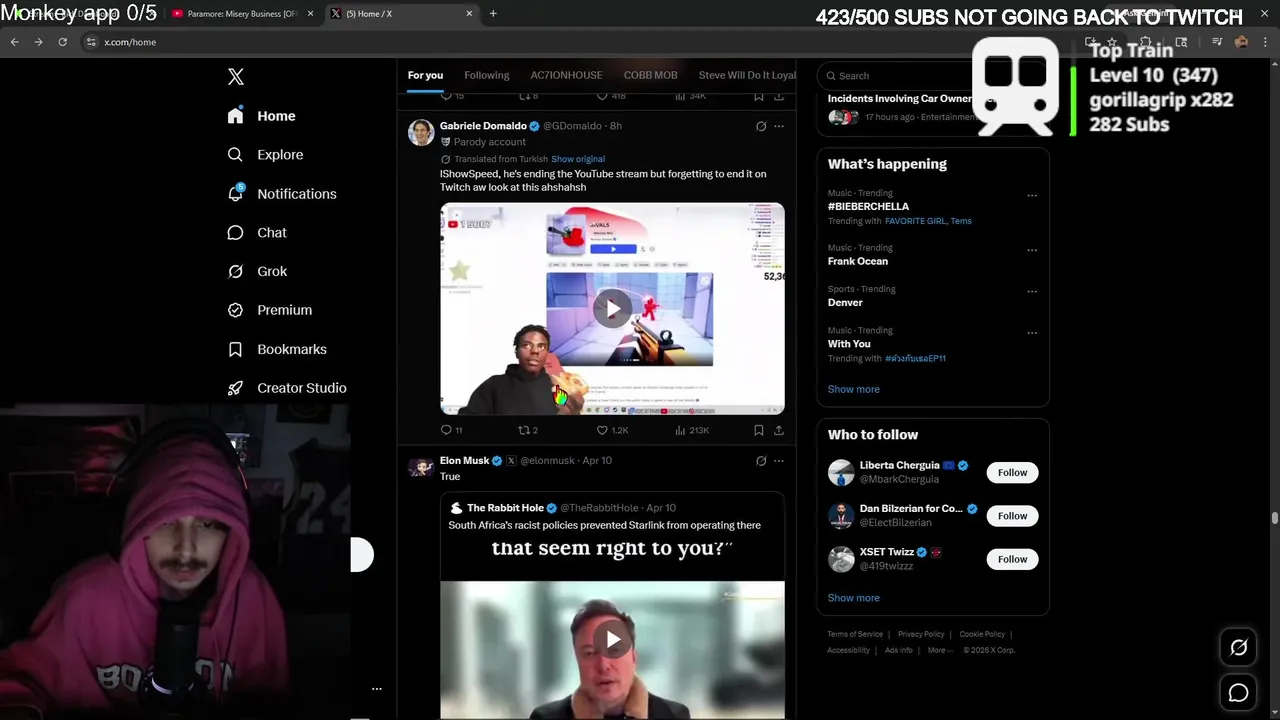Click browser back arrow
The image size is (1280, 720).
click(x=14, y=42)
